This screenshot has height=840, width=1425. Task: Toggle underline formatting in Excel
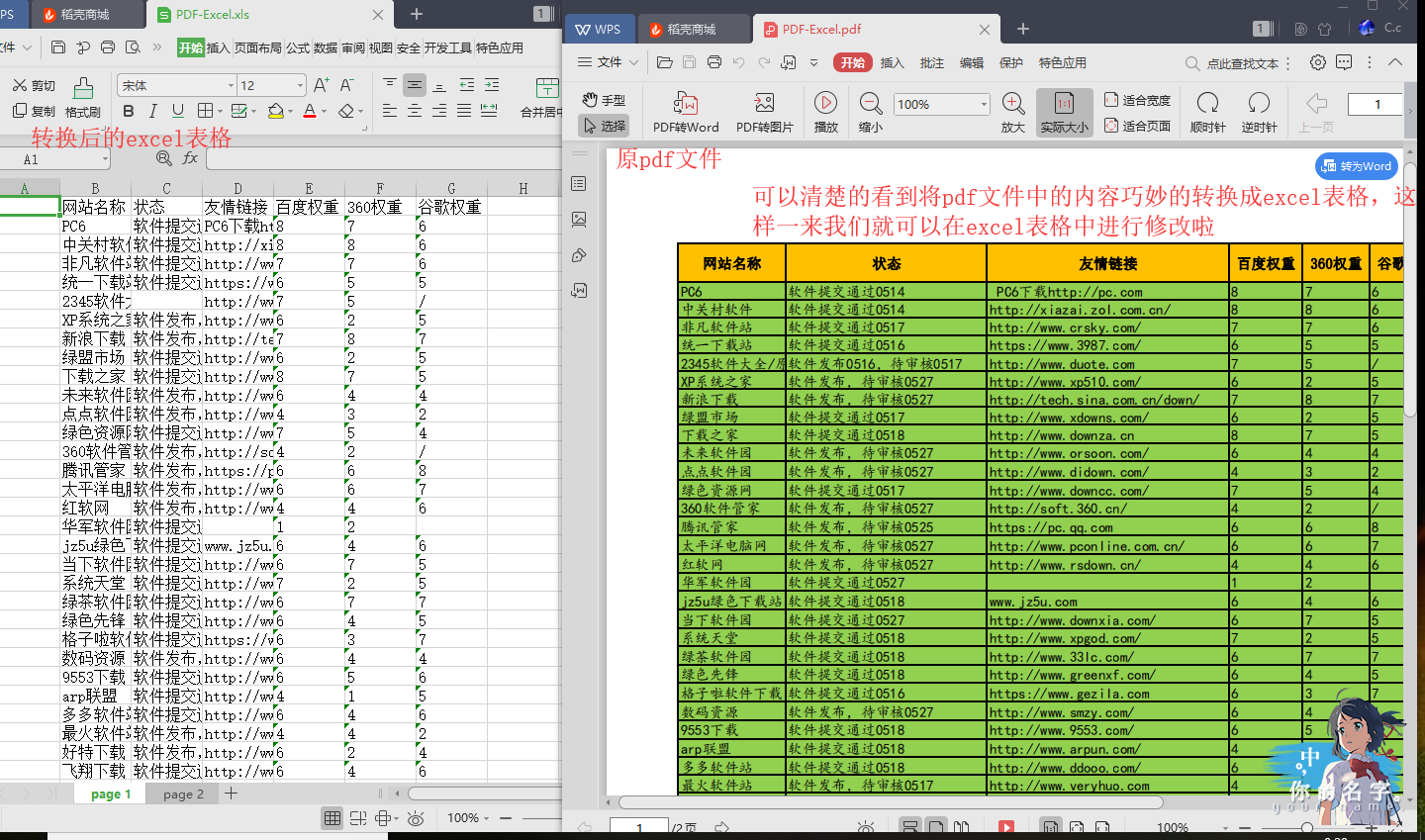click(178, 111)
